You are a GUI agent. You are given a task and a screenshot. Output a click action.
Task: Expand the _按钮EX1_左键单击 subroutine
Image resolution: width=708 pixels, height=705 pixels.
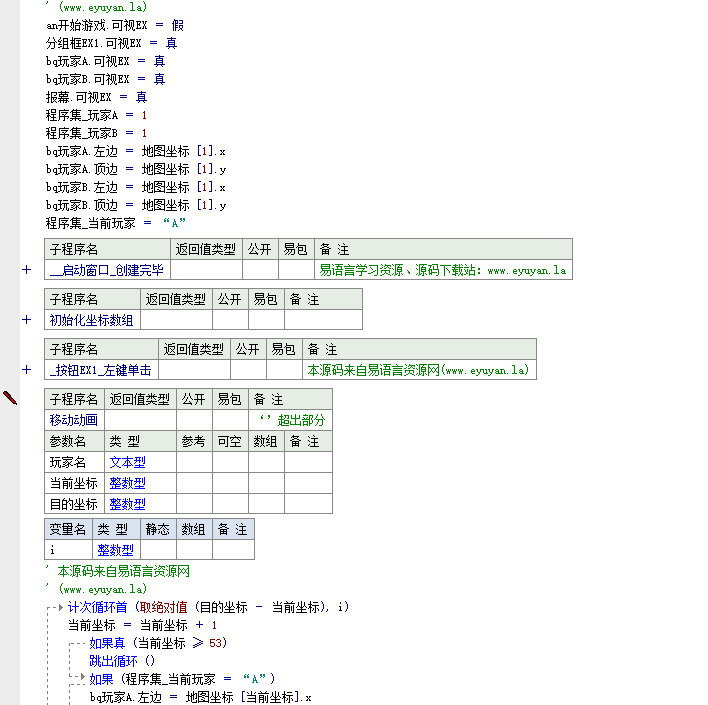26,370
